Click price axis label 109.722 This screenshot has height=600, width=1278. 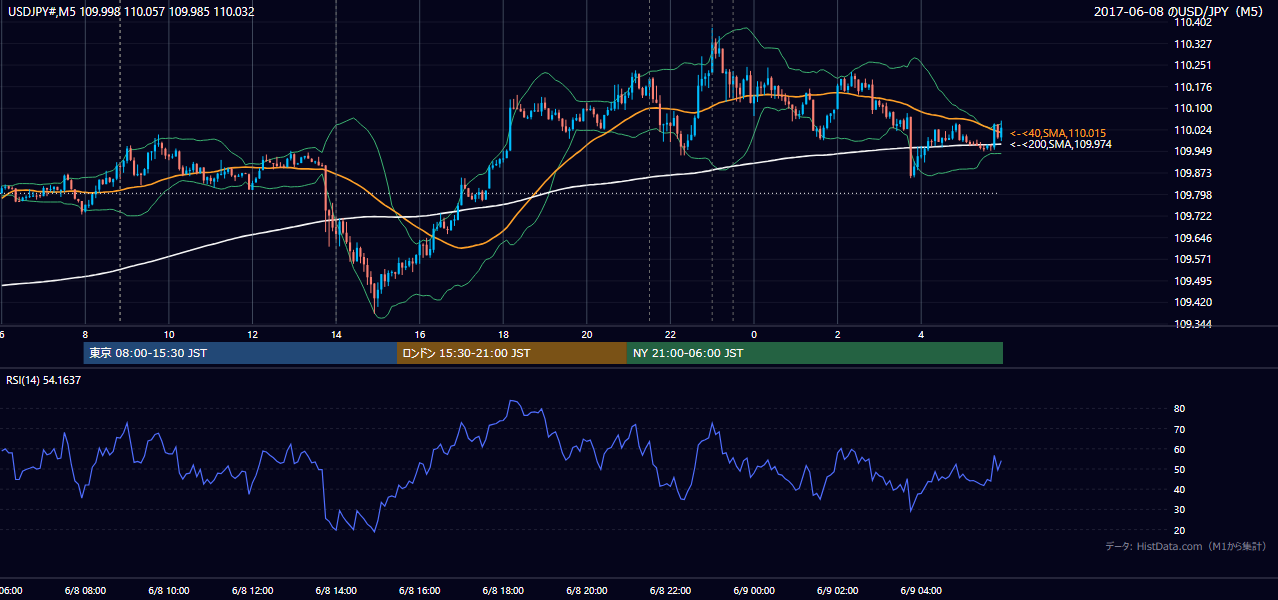coord(1194,216)
